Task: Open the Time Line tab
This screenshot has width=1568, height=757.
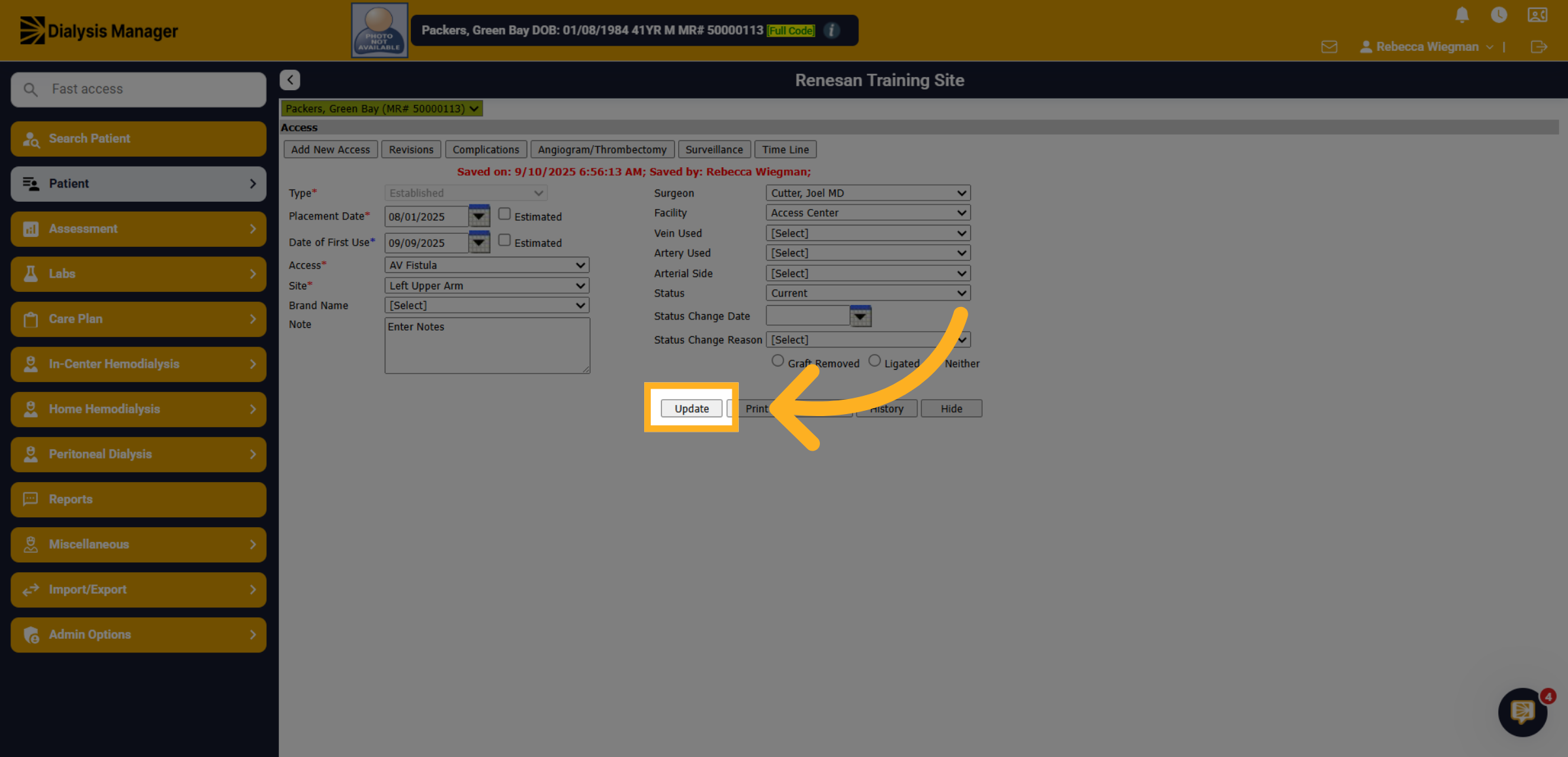Action: tap(785, 150)
